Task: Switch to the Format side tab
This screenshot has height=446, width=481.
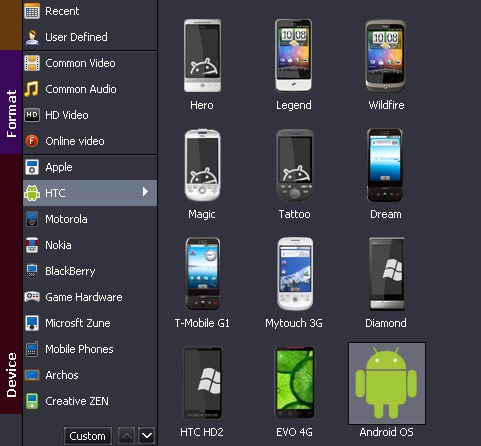Action: (x=11, y=102)
